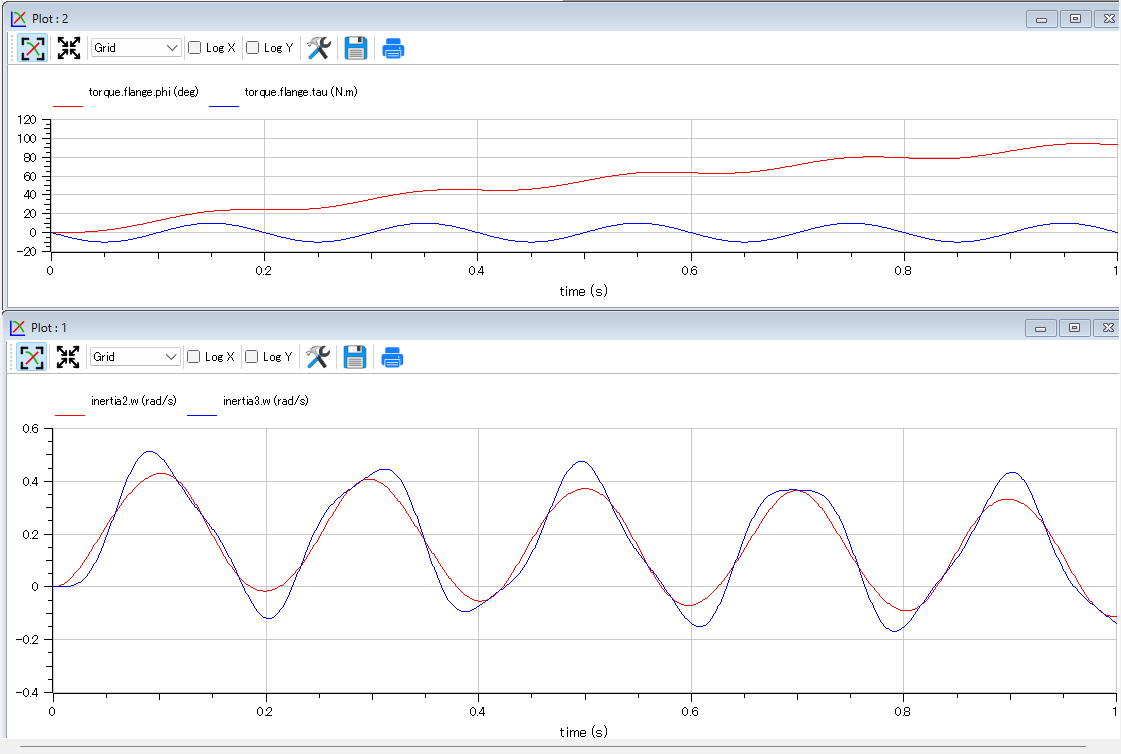
Task: Click time (s) axis label in Plot 1
Action: [583, 732]
